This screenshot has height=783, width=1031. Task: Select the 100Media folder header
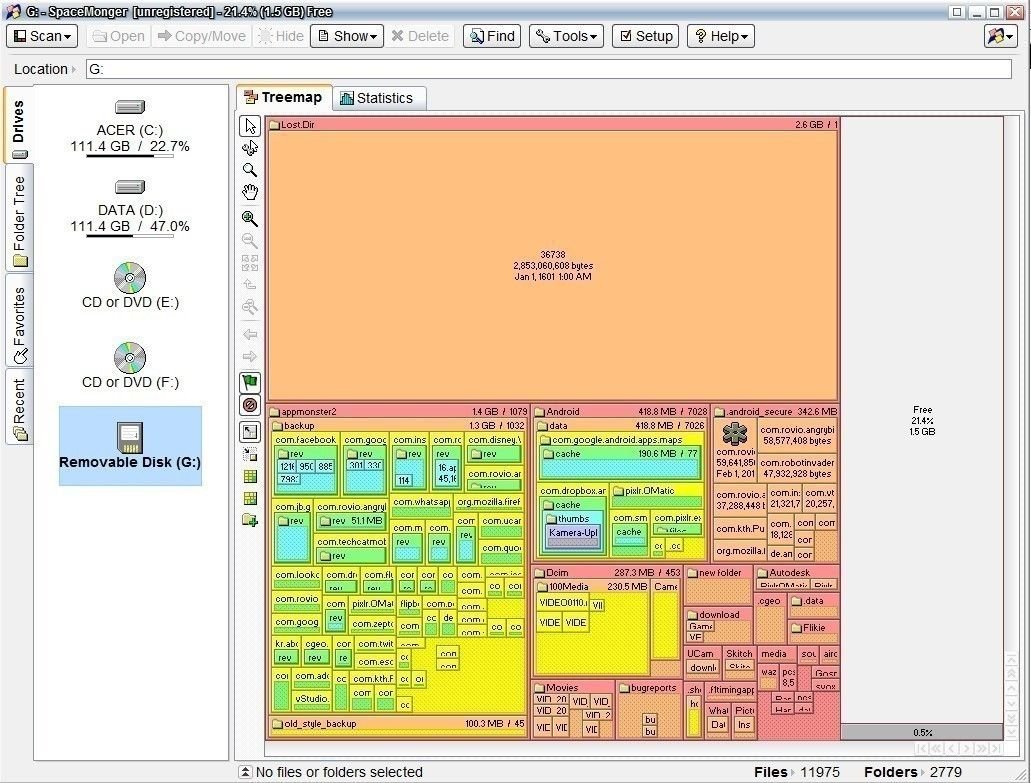[x=592, y=586]
